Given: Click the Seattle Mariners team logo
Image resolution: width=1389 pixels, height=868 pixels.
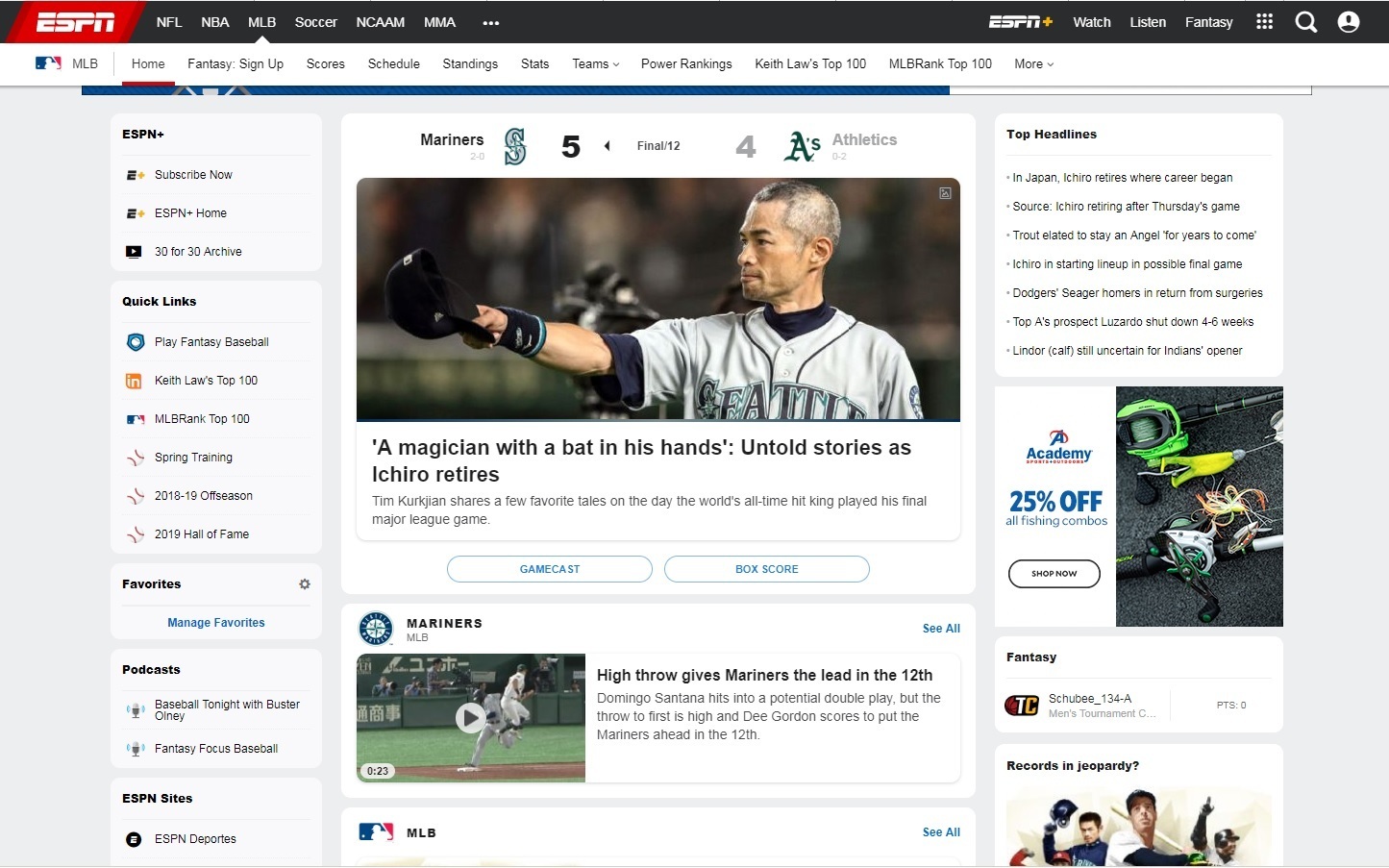Looking at the screenshot, I should click(515, 147).
